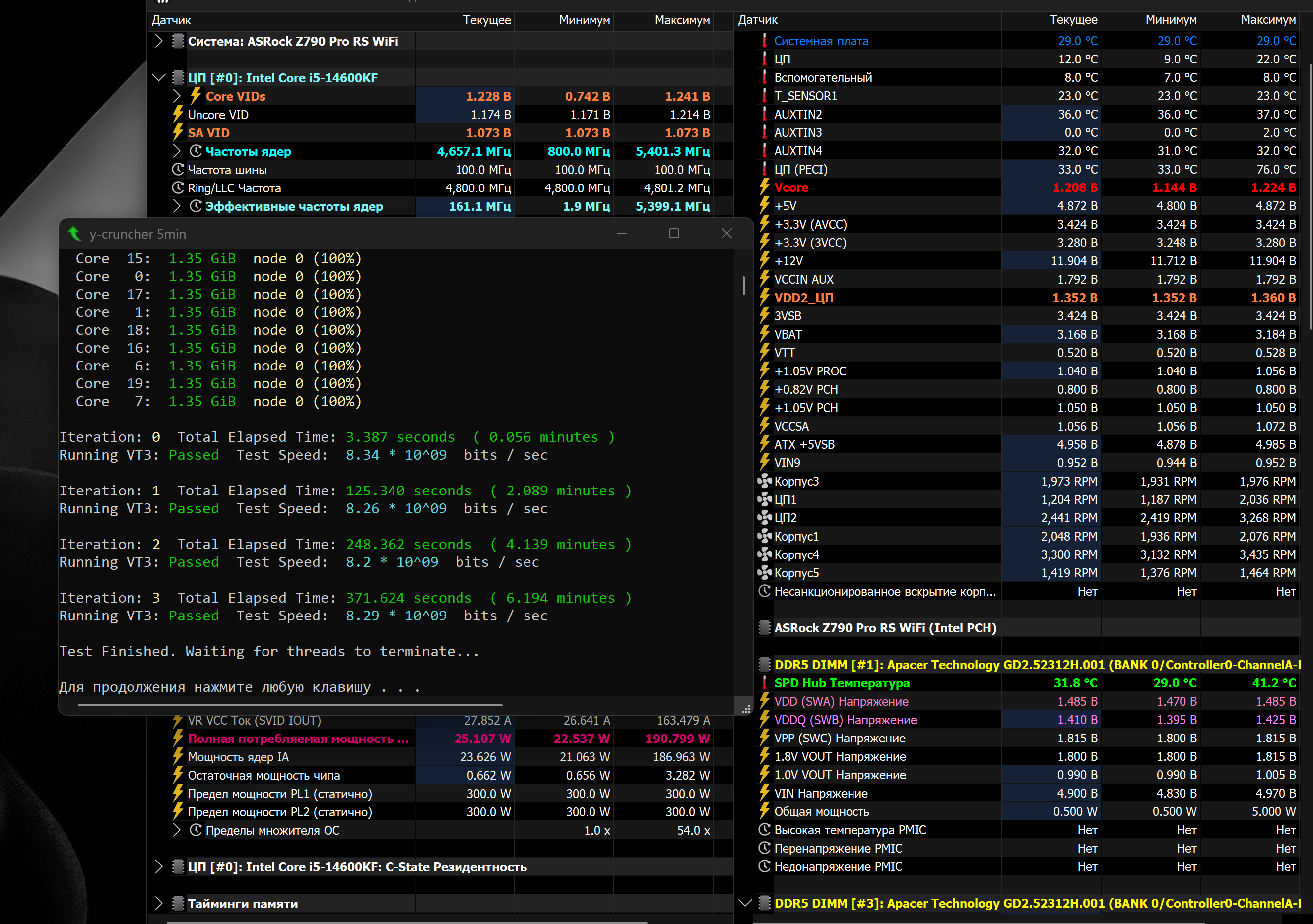Click the ASRock Z790 Intel PCH chip icon
This screenshot has height=924, width=1313.
click(x=764, y=628)
